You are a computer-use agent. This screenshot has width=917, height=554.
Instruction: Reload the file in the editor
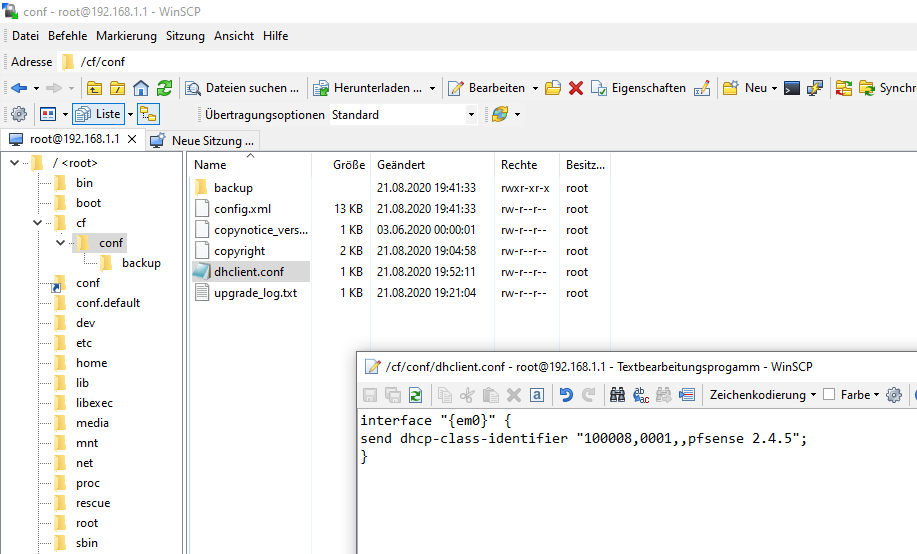415,395
